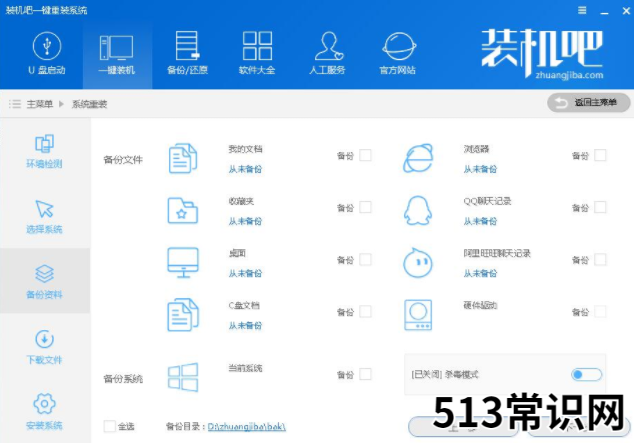Click 从未备份 link under C盘文档

coord(245,325)
